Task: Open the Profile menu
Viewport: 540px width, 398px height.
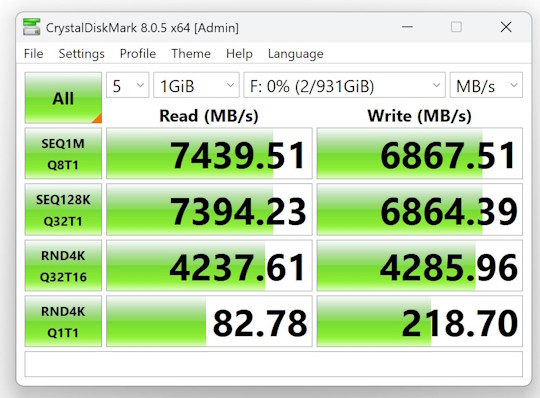Action: click(x=138, y=54)
